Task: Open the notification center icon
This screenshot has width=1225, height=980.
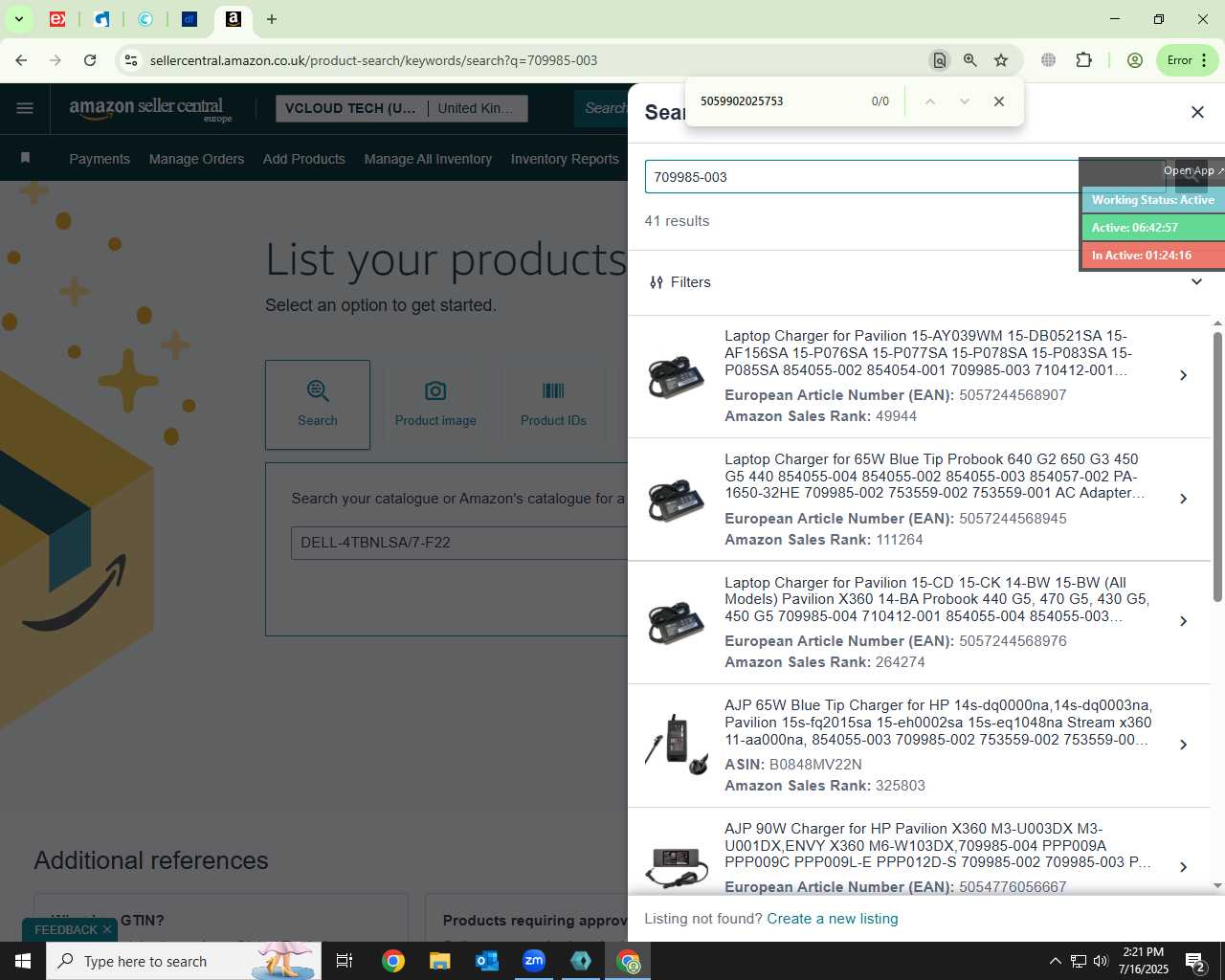Action: tap(1195, 961)
